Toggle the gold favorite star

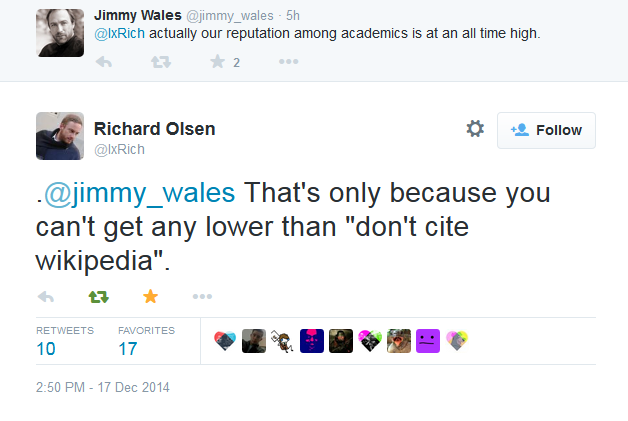click(x=150, y=297)
